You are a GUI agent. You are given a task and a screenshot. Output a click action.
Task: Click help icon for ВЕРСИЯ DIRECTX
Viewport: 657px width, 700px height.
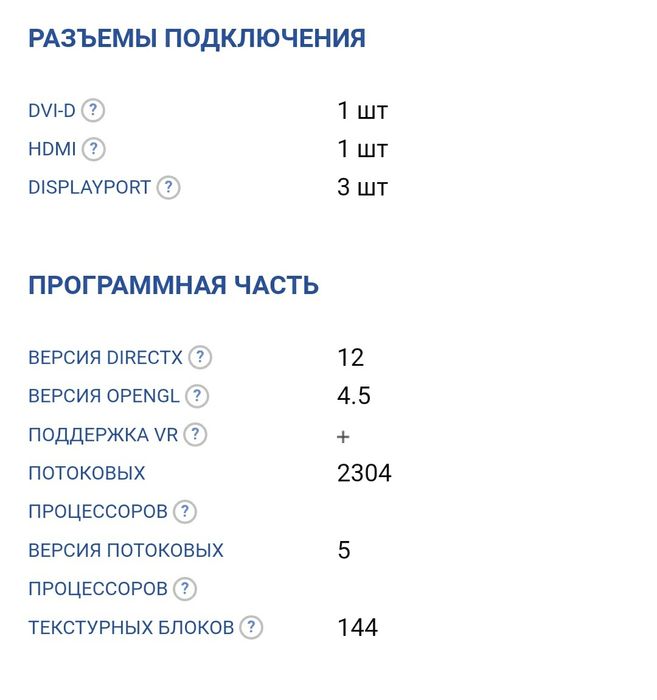[200, 358]
